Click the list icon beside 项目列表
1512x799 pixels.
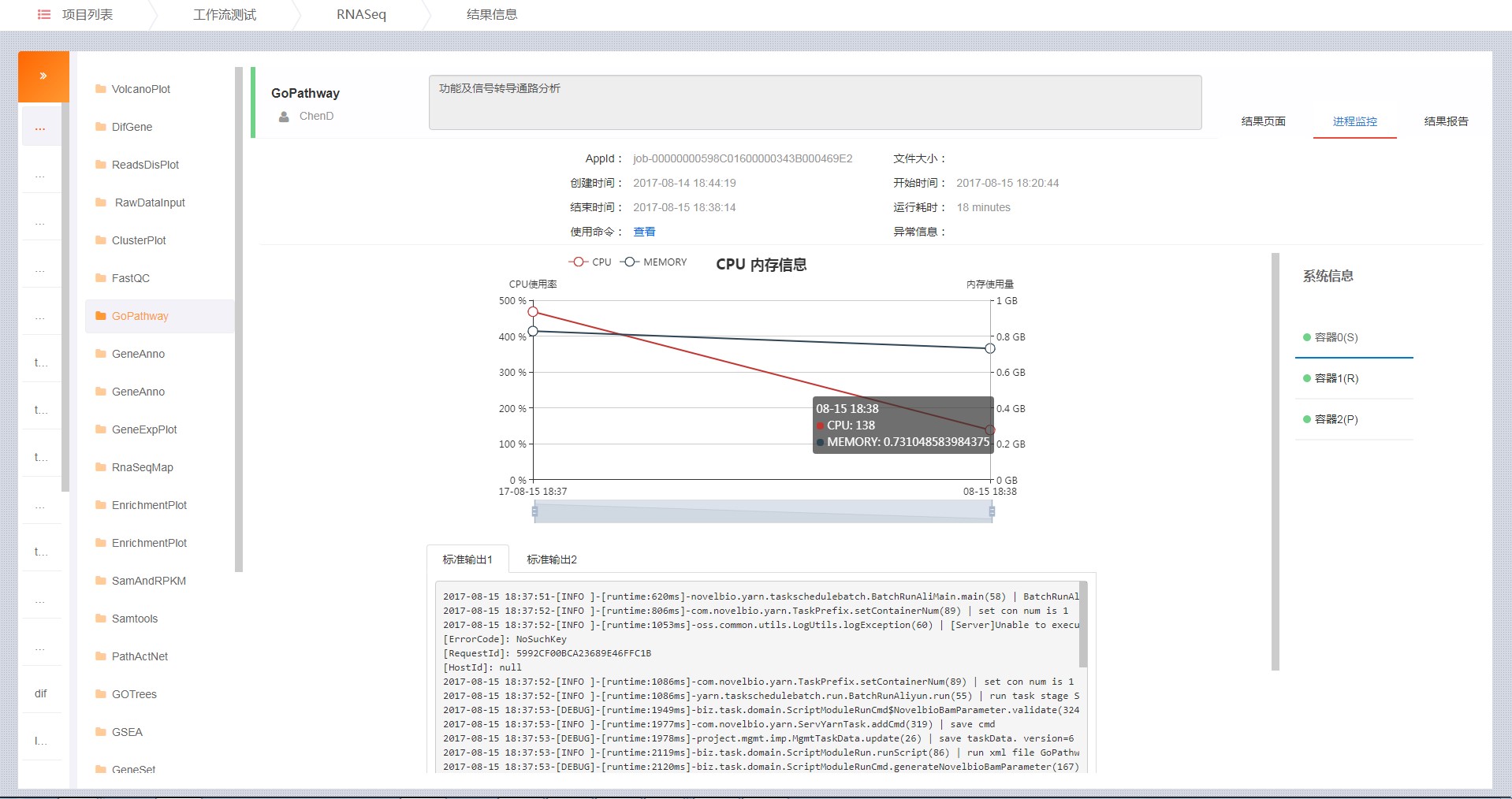click(44, 15)
